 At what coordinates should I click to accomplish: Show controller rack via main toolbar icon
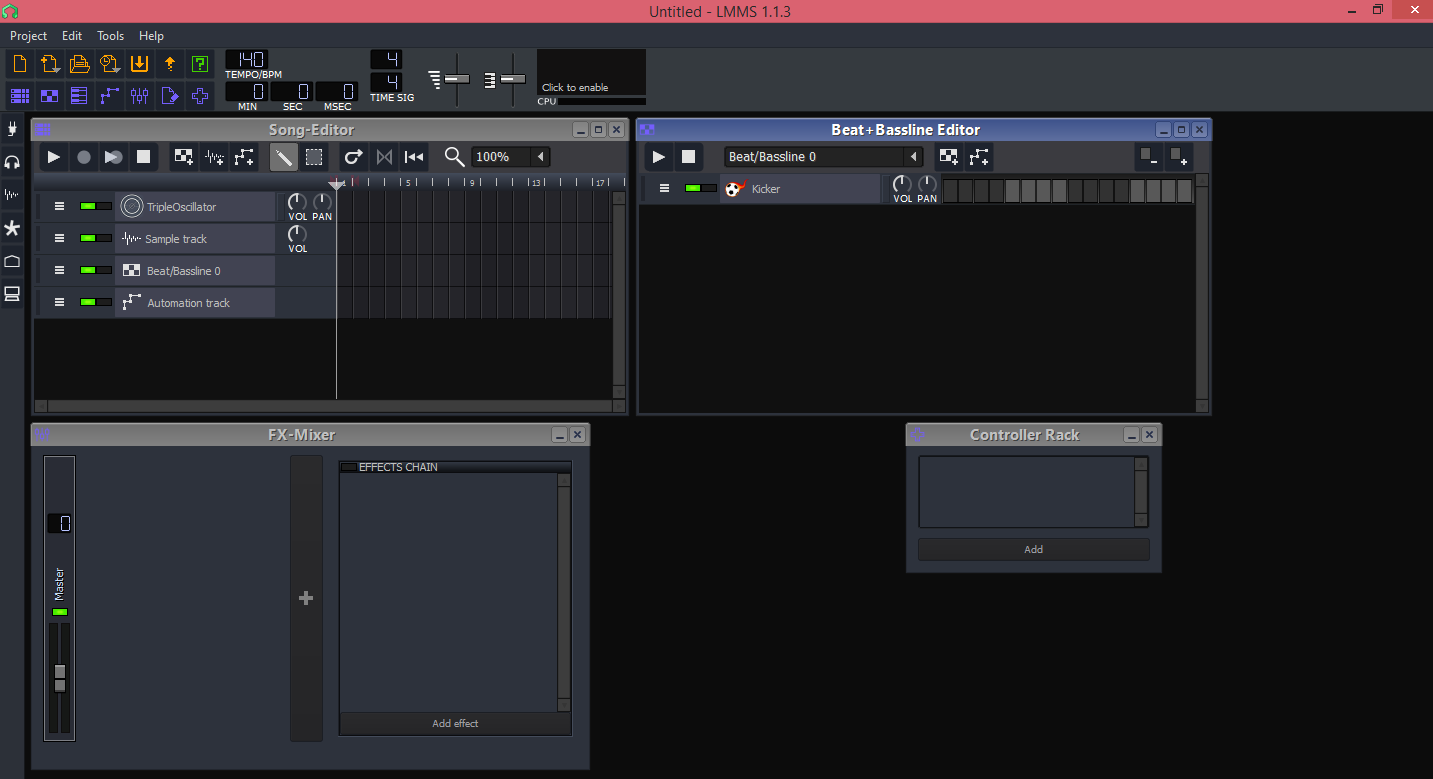click(200, 96)
